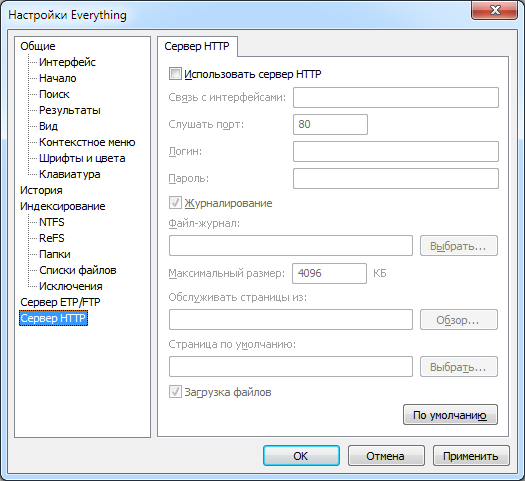This screenshot has width=525, height=481.
Task: Click the Применить button
Action: pos(471,456)
